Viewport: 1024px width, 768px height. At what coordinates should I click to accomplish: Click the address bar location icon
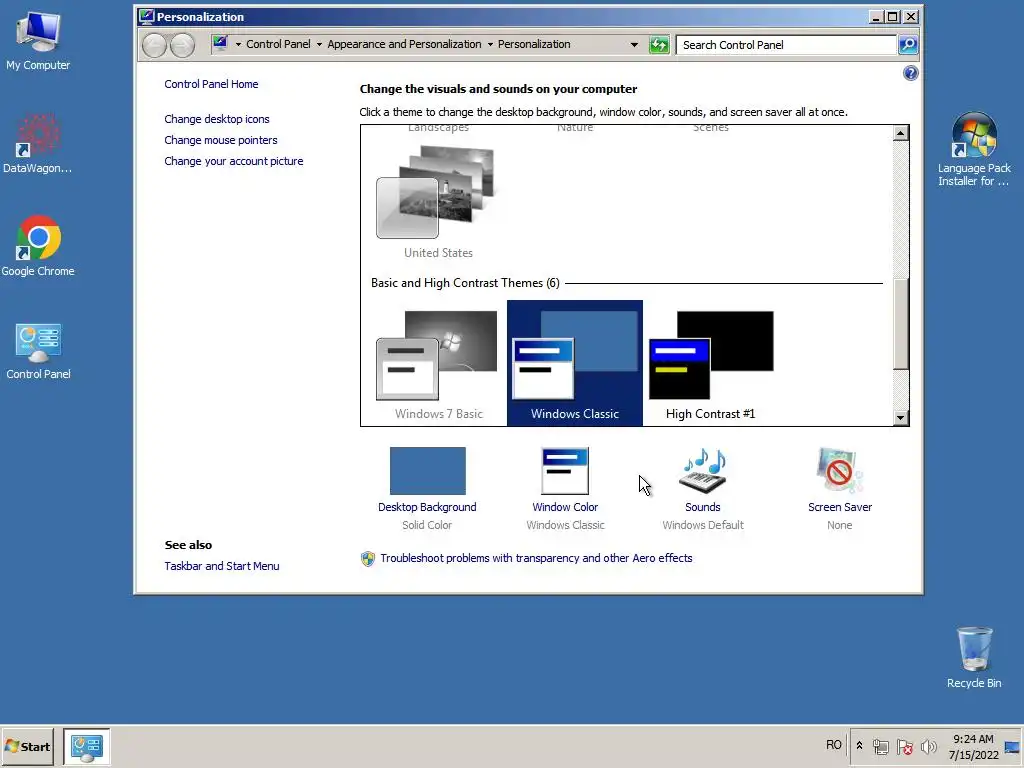pos(220,44)
